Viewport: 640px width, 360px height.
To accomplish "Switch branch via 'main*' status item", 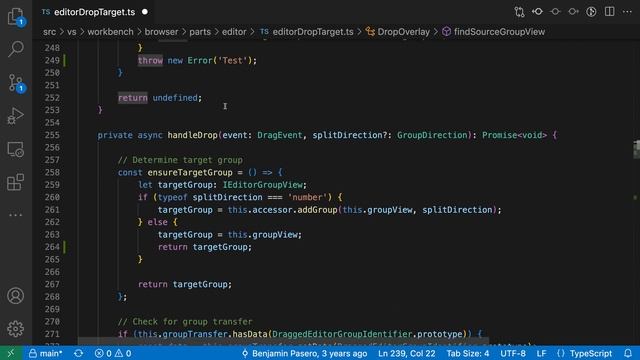I will tap(45, 353).
